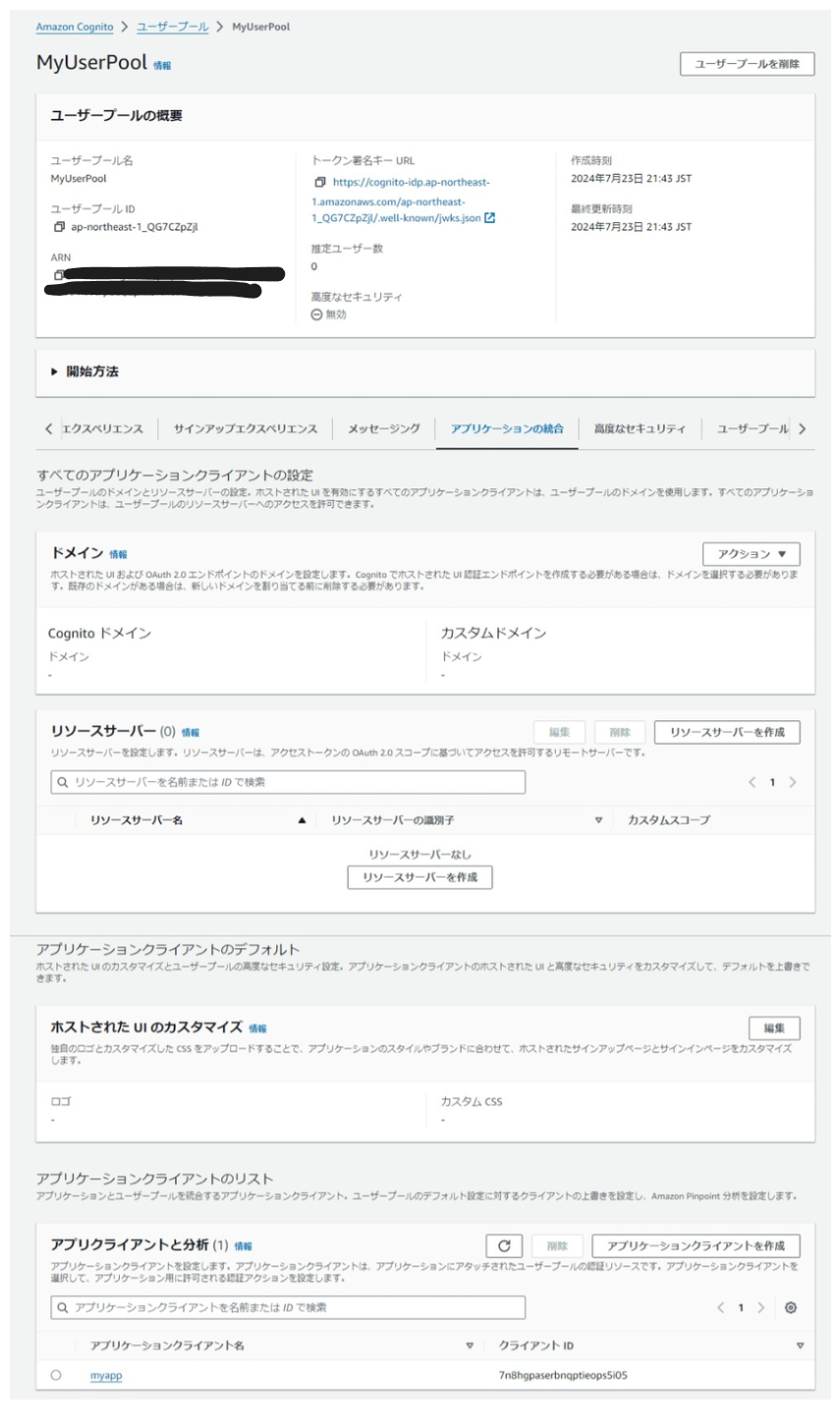
Task: Open the アクション dropdown in ドメイン
Action: (752, 554)
